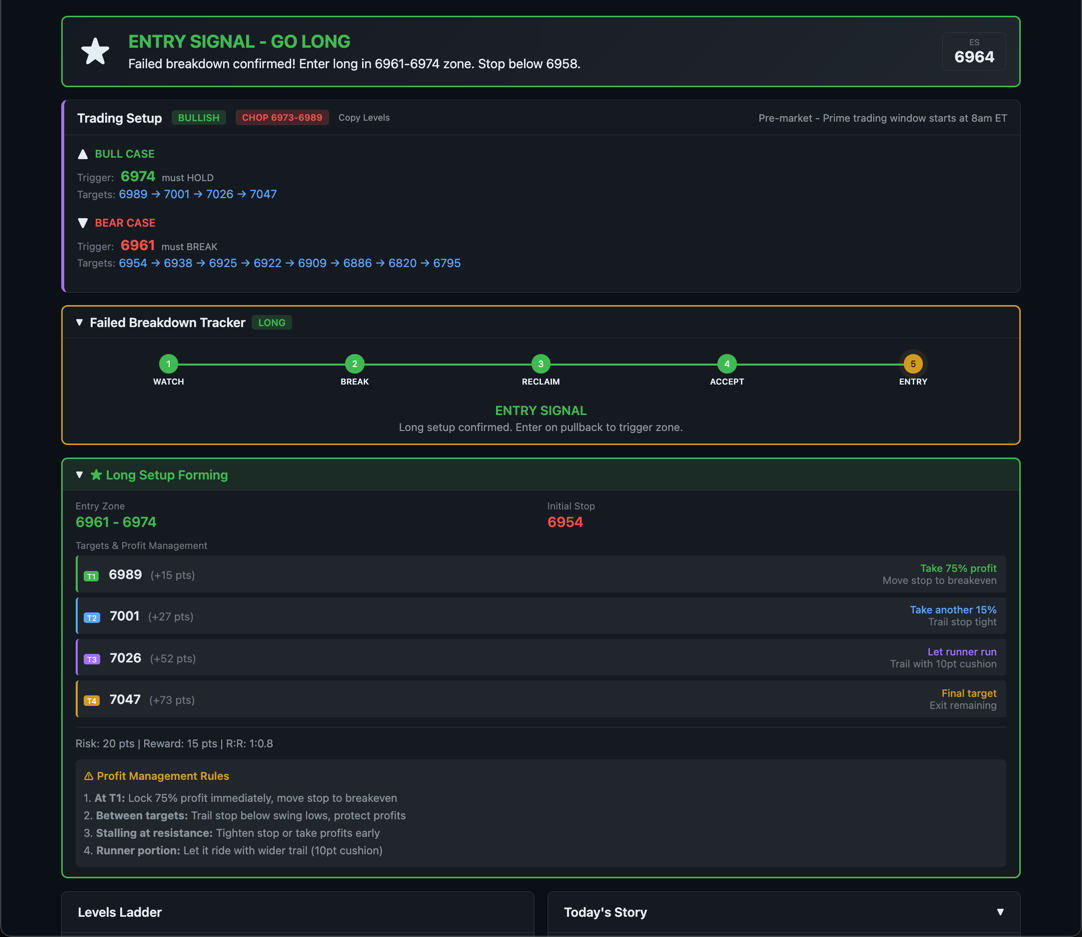Click the T1 badge next to target 6989
Viewport: 1082px width, 937px height.
[91, 576]
